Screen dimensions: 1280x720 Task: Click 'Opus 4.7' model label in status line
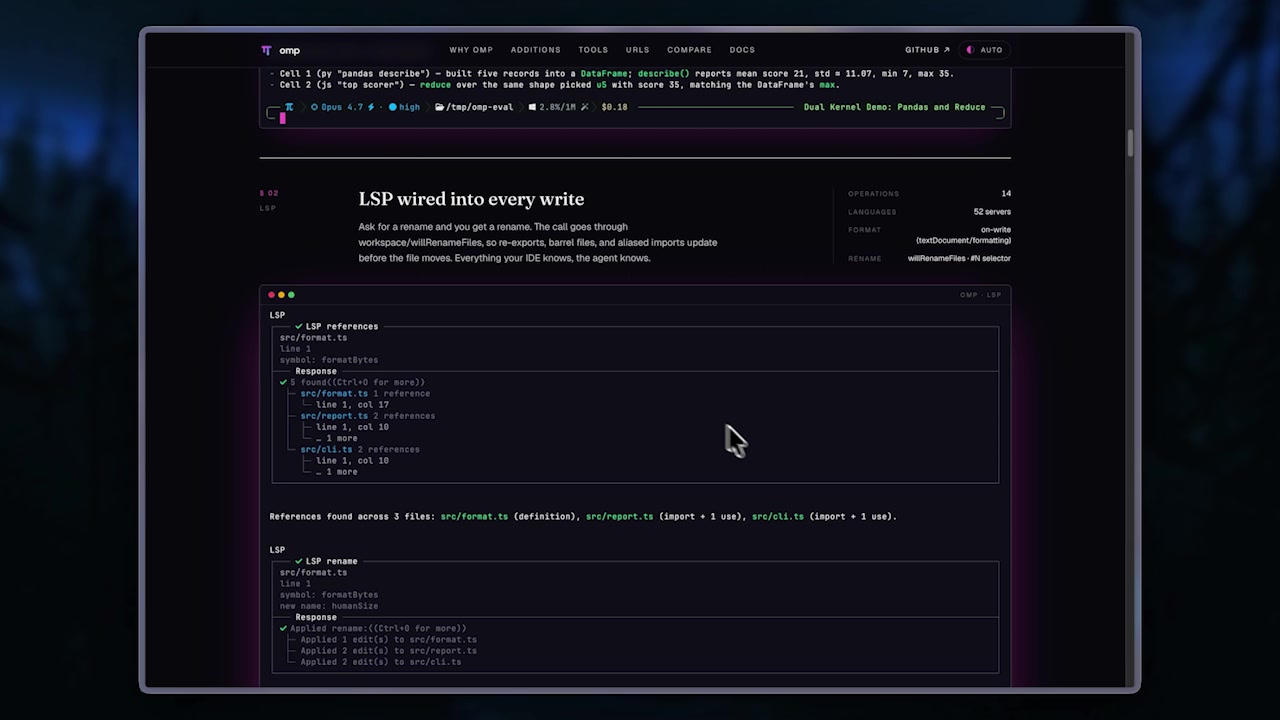(342, 107)
